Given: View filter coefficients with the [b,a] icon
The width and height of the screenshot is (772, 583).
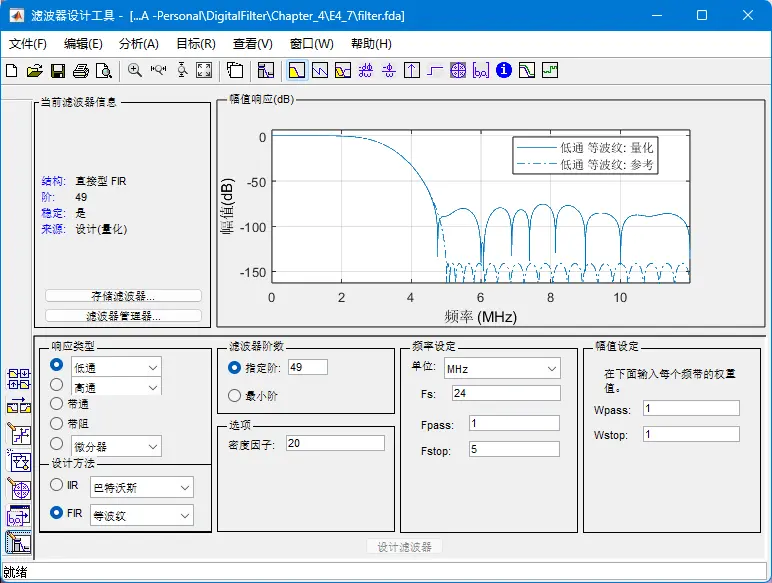Looking at the screenshot, I should pyautogui.click(x=481, y=70).
